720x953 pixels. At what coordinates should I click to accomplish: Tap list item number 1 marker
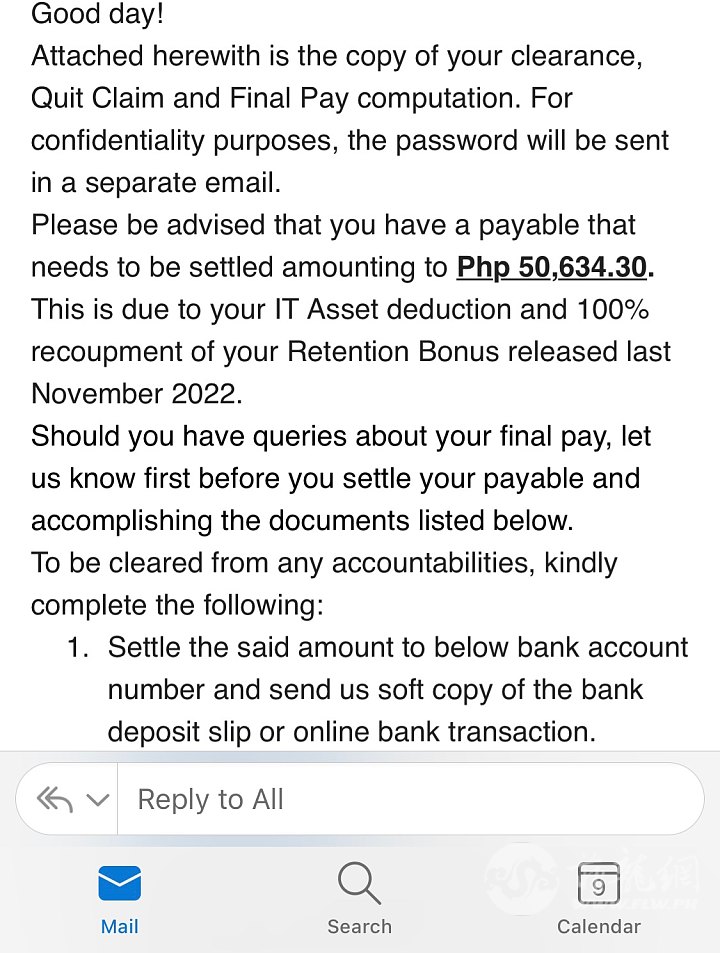pyautogui.click(x=78, y=647)
